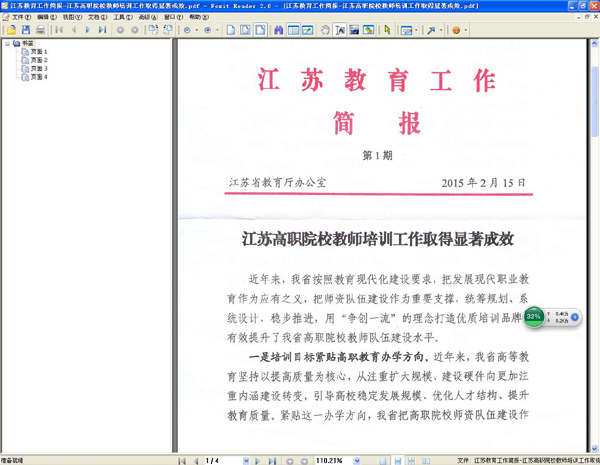The height and width of the screenshot is (465, 600).
Task: Click the green 32% floating widget
Action: [534, 317]
